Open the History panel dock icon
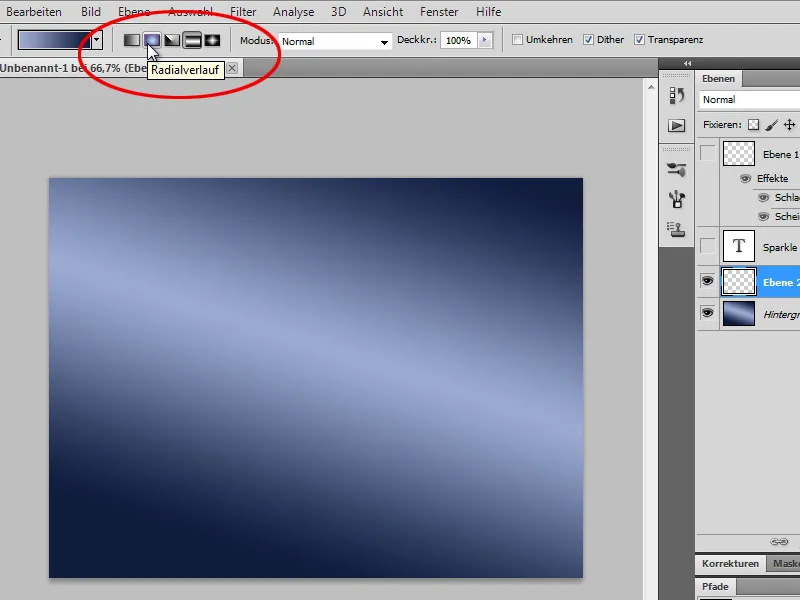800x600 pixels. coord(677,95)
